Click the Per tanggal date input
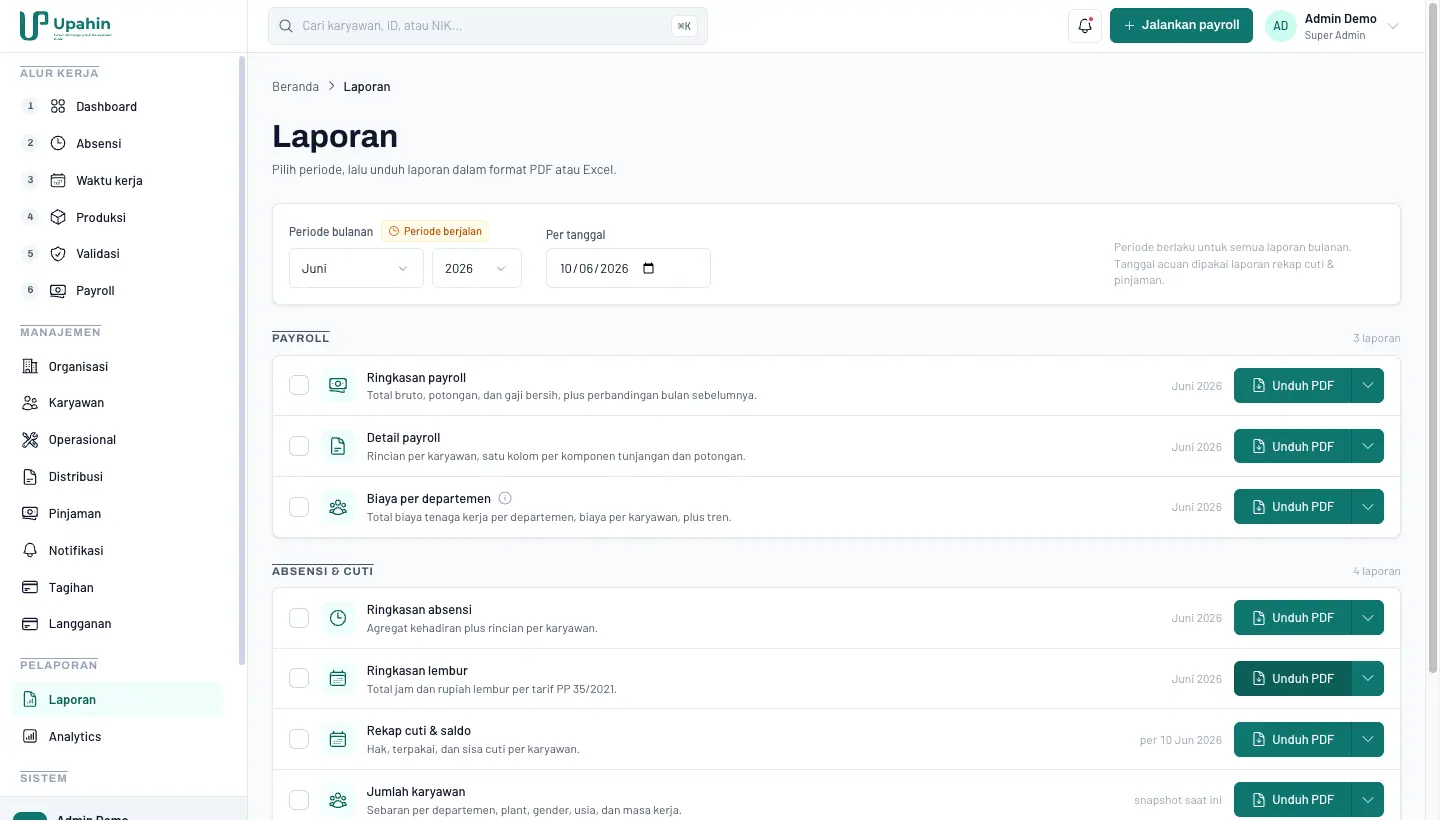 pos(628,268)
